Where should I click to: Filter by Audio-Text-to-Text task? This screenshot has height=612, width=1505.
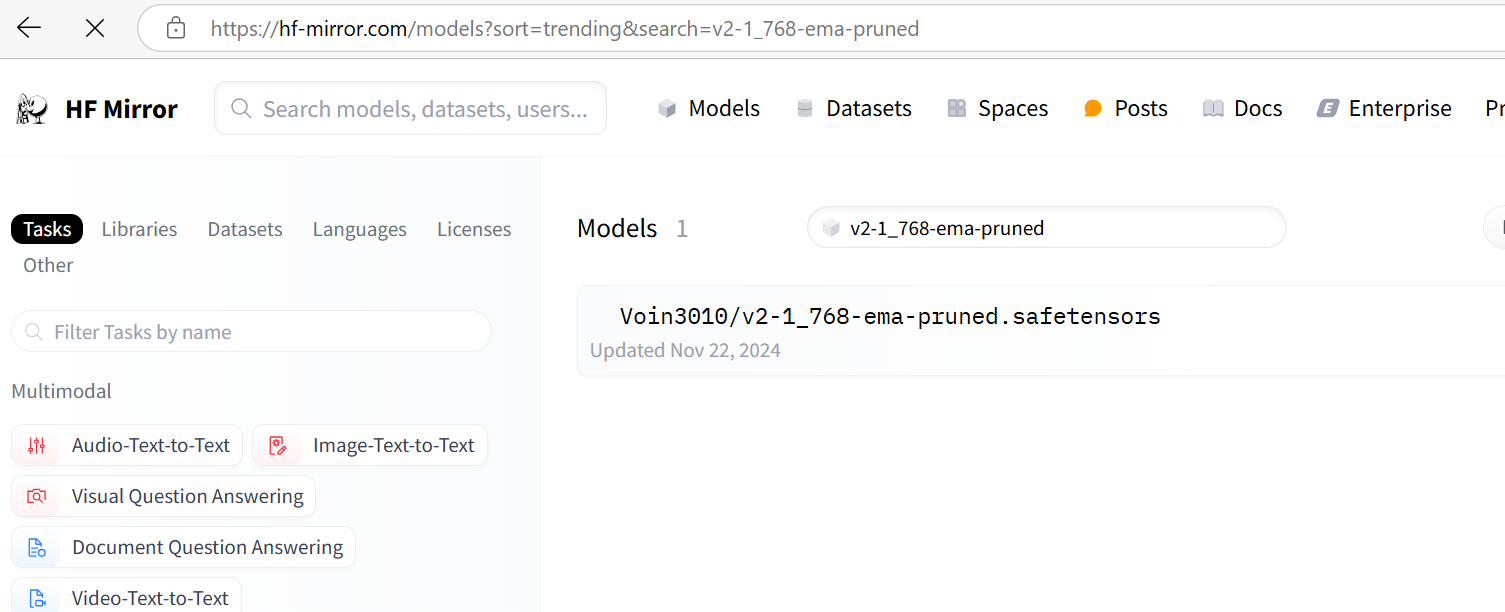[127, 445]
